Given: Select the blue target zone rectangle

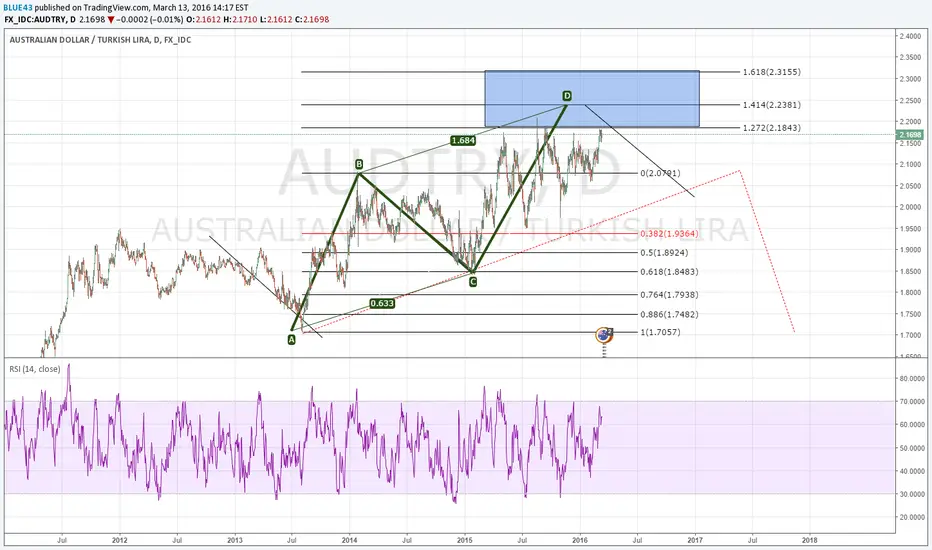Looking at the screenshot, I should coord(592,99).
